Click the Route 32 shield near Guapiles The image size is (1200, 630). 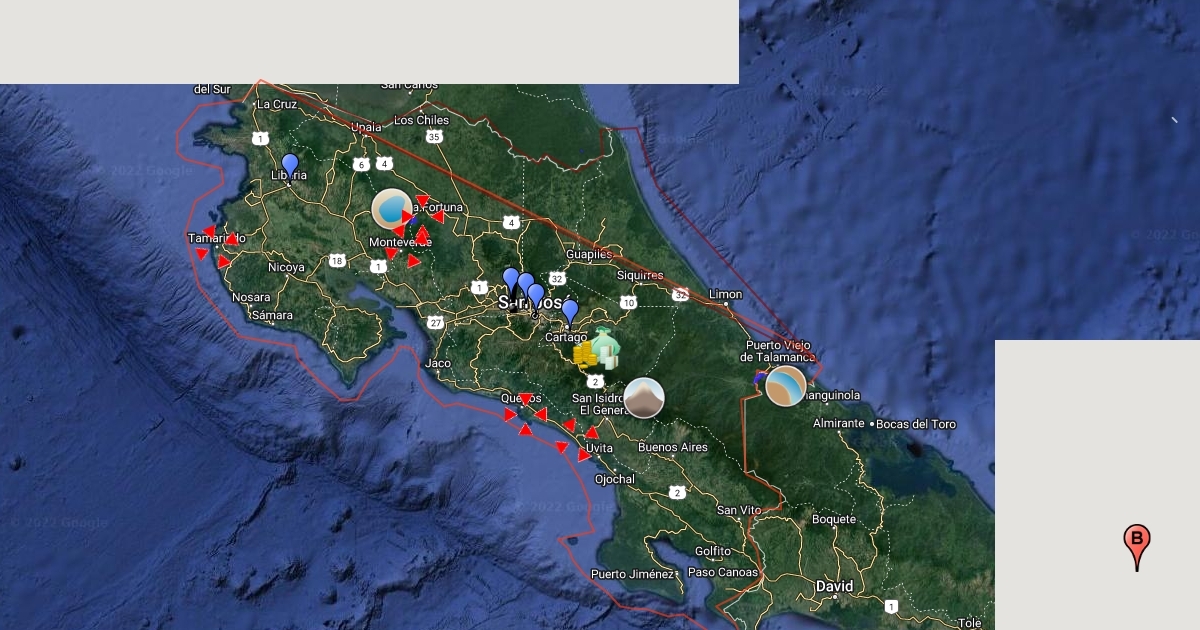(557, 279)
